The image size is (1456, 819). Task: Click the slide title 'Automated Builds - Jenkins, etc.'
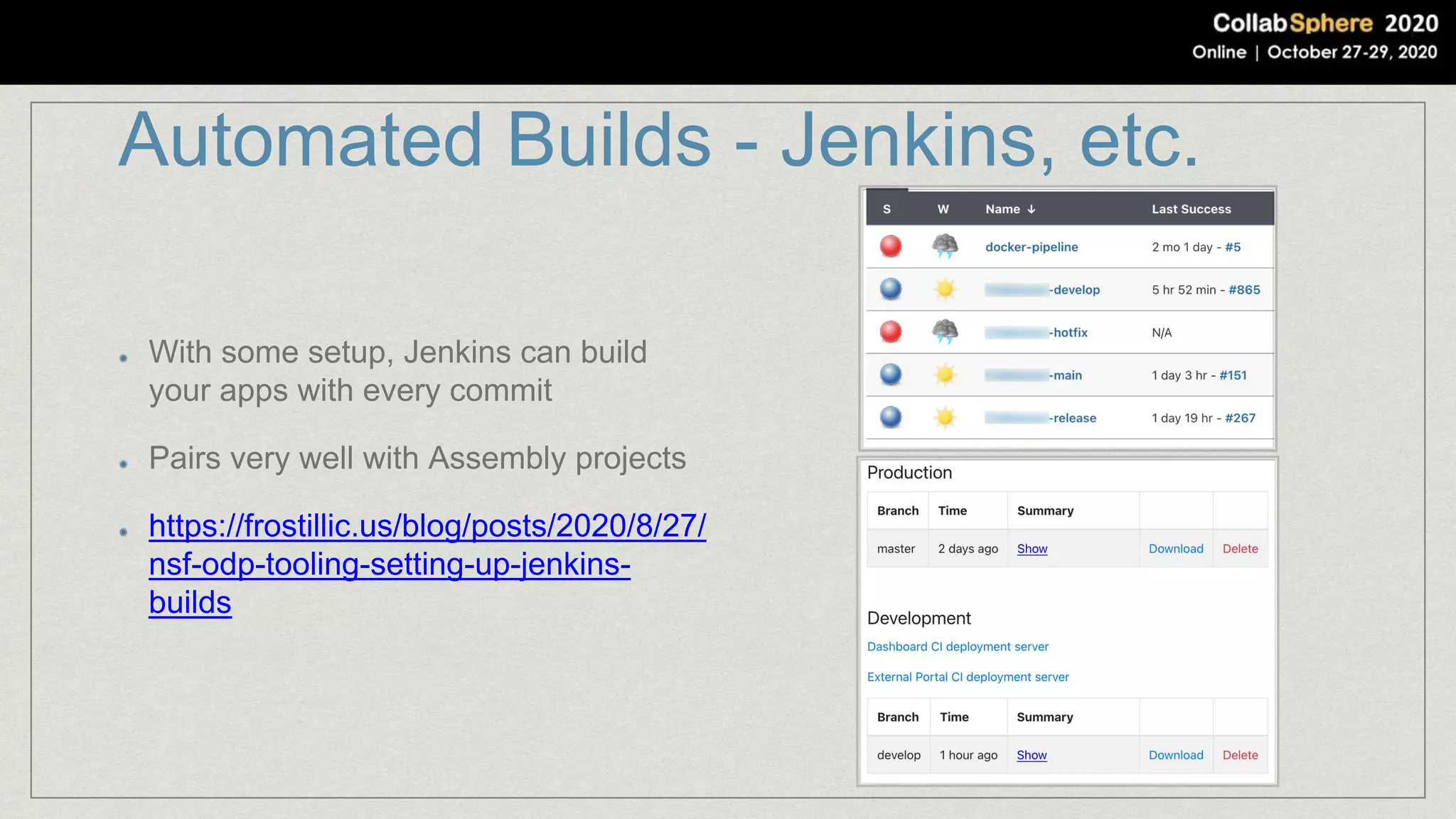tap(658, 139)
